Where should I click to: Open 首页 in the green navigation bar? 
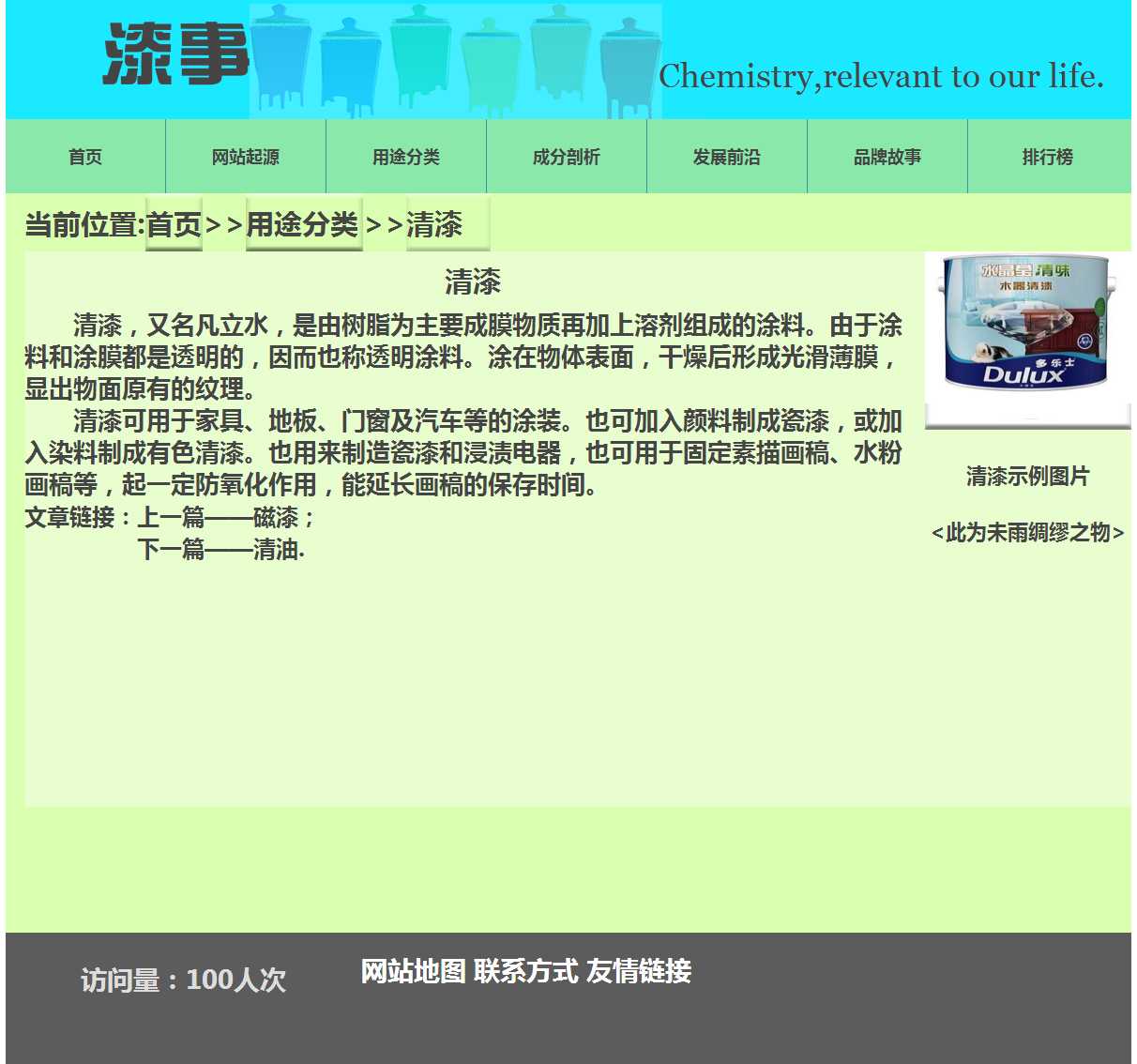pyautogui.click(x=85, y=157)
